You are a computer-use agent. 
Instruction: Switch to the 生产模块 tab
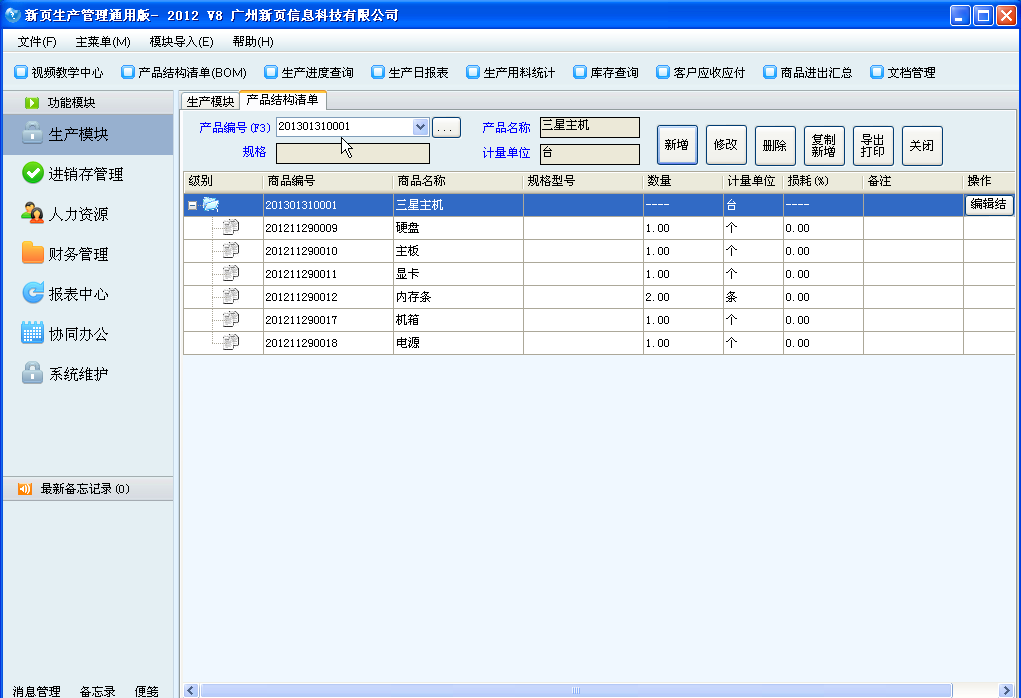[212, 100]
